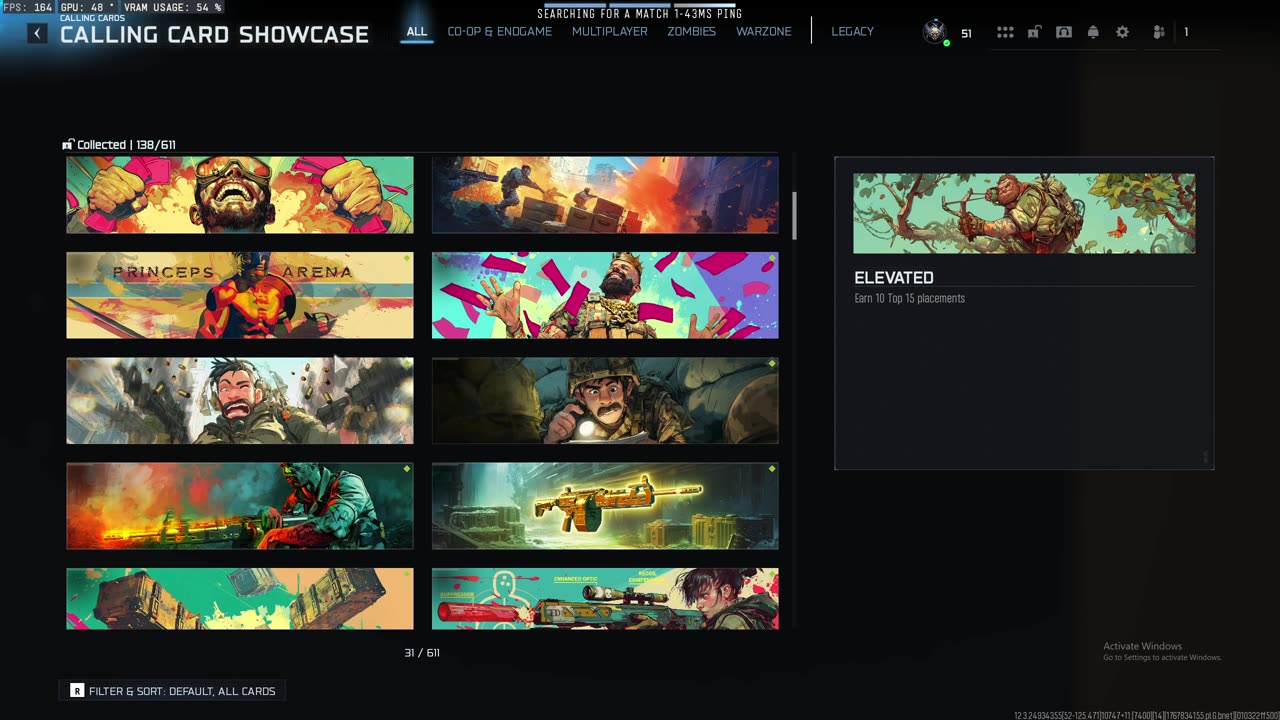
Task: Click the ELEVATED card title
Action: [894, 278]
